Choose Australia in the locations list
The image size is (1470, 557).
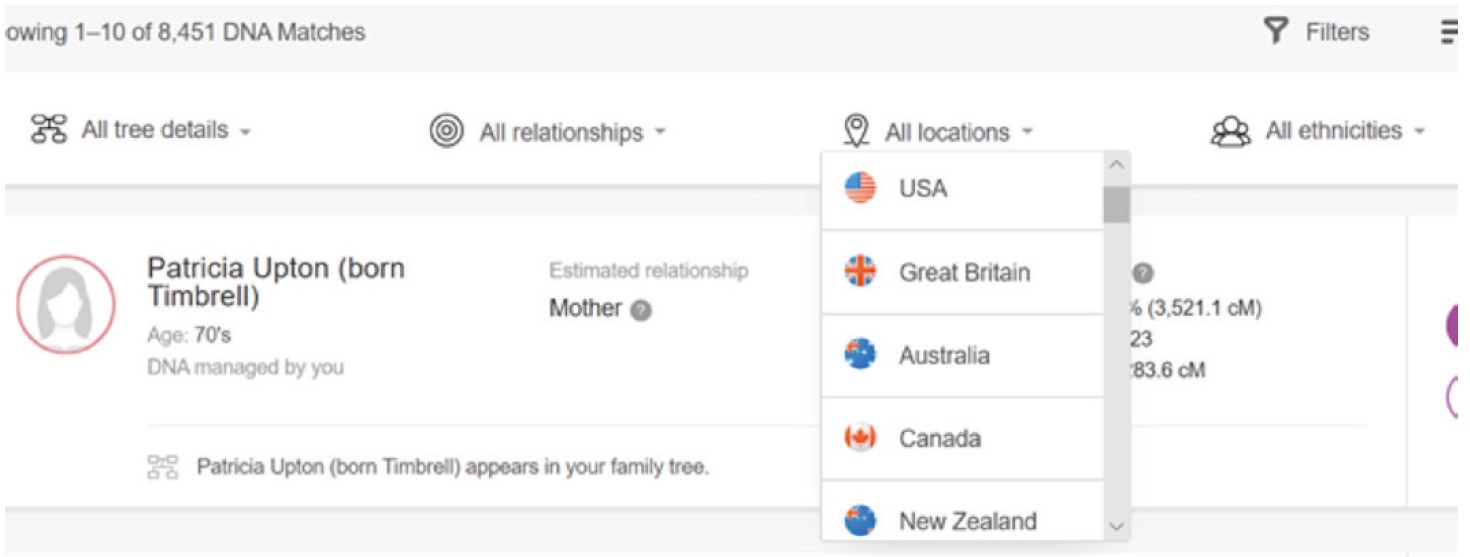tap(943, 355)
